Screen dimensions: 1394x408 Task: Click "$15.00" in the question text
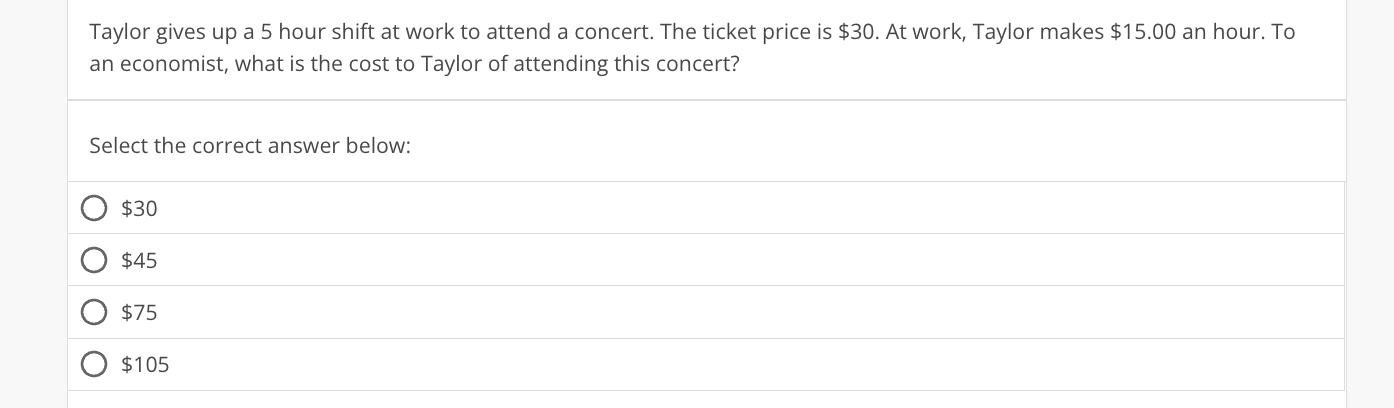(1143, 31)
